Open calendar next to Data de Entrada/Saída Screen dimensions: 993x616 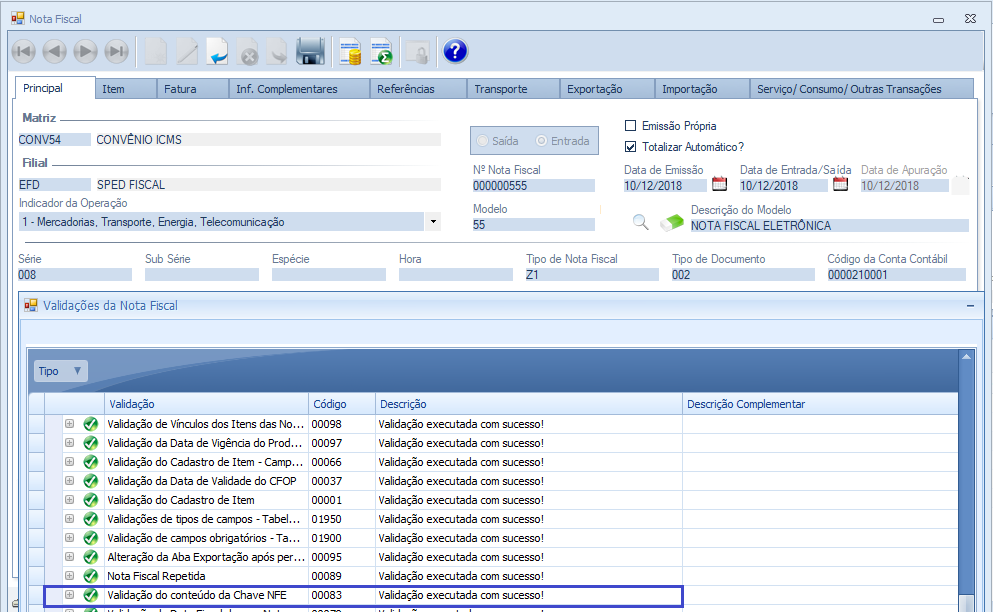[x=840, y=184]
